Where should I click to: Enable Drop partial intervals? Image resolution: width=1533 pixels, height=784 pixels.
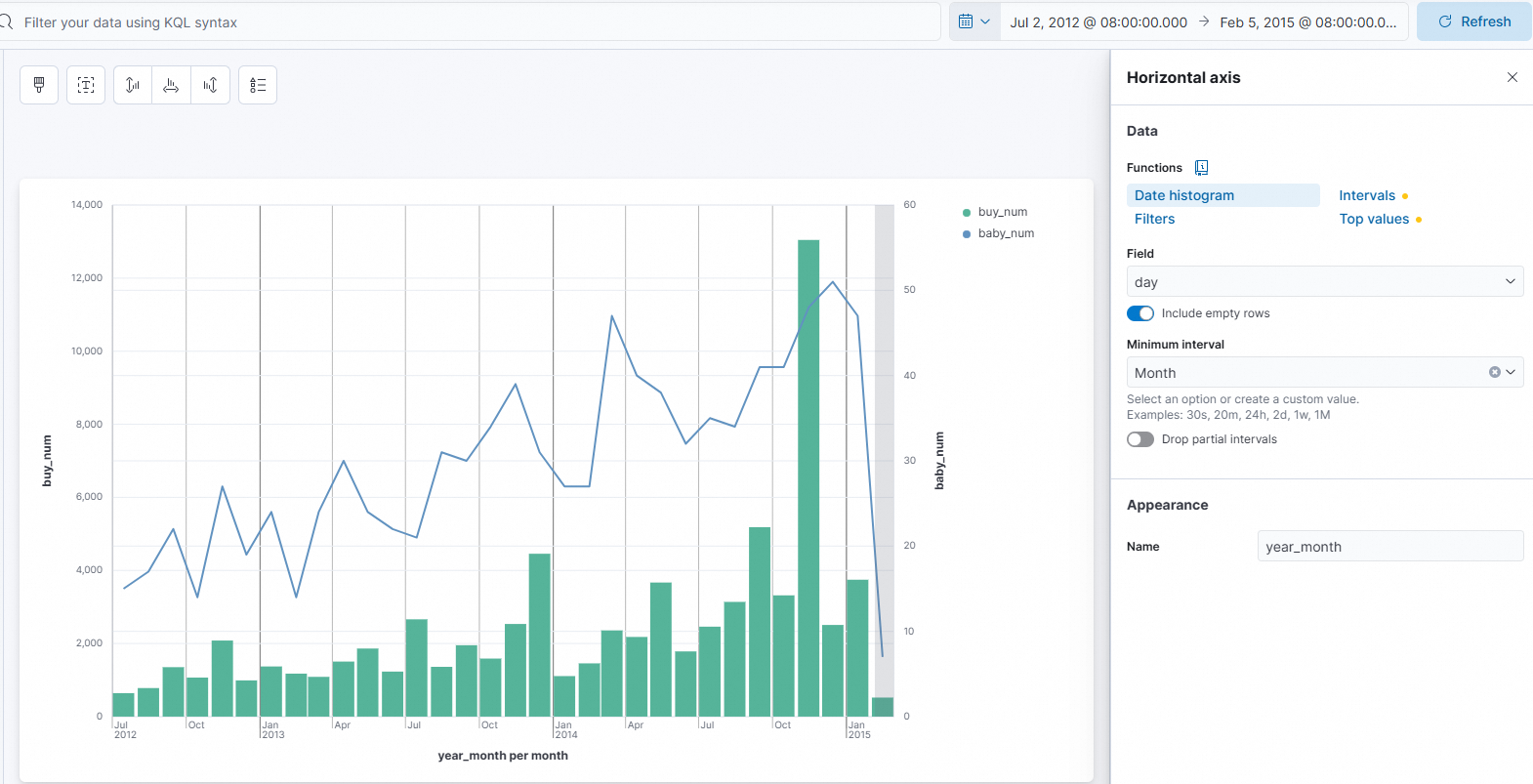click(x=1139, y=439)
